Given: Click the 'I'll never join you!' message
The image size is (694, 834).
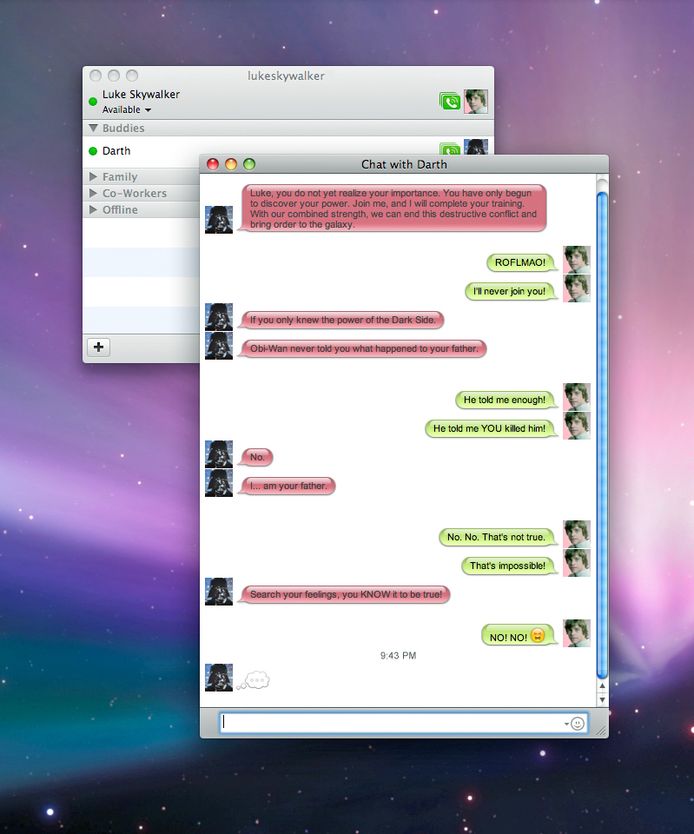Looking at the screenshot, I should pyautogui.click(x=509, y=291).
